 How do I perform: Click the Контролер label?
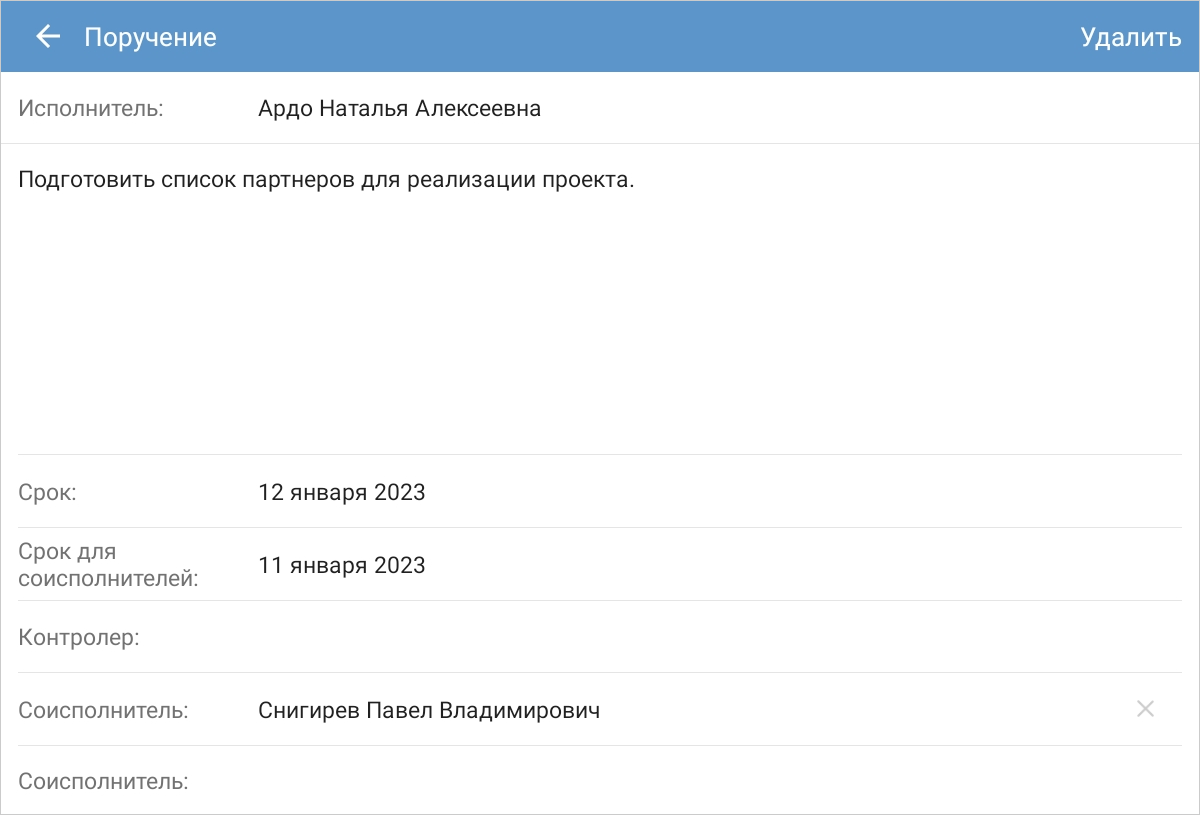click(78, 638)
